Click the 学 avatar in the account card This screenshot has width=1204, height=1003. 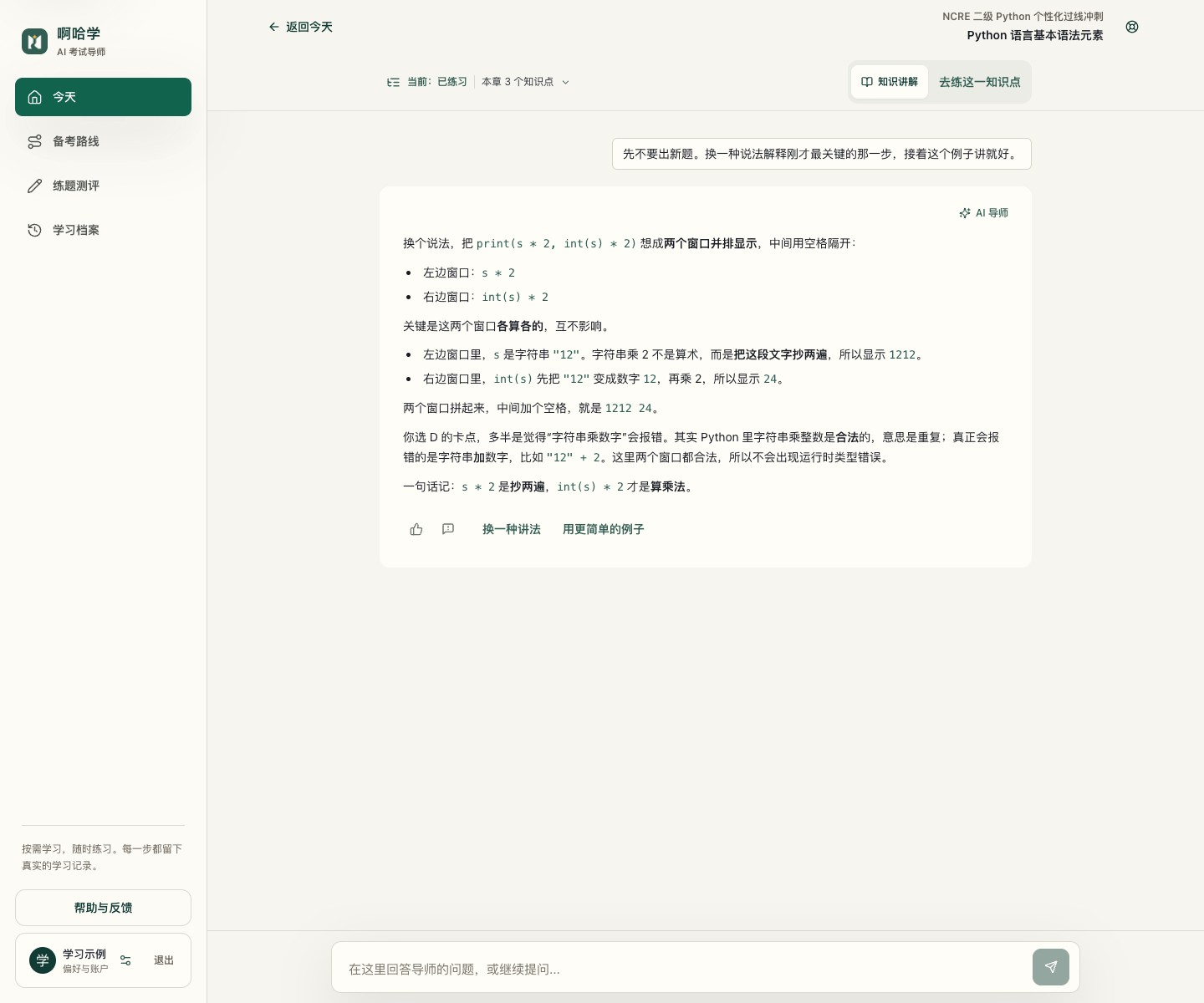pyautogui.click(x=43, y=960)
